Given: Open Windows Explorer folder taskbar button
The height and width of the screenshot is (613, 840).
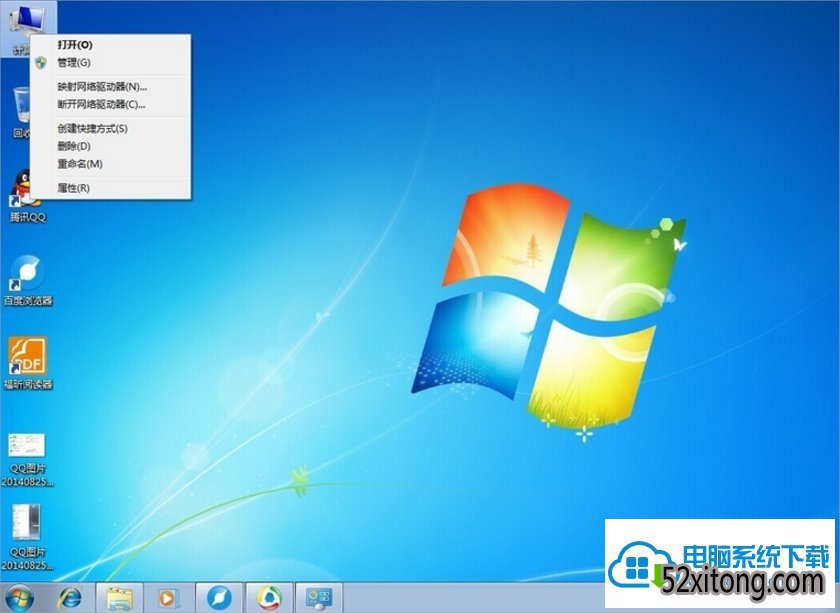Looking at the screenshot, I should coord(119,598).
